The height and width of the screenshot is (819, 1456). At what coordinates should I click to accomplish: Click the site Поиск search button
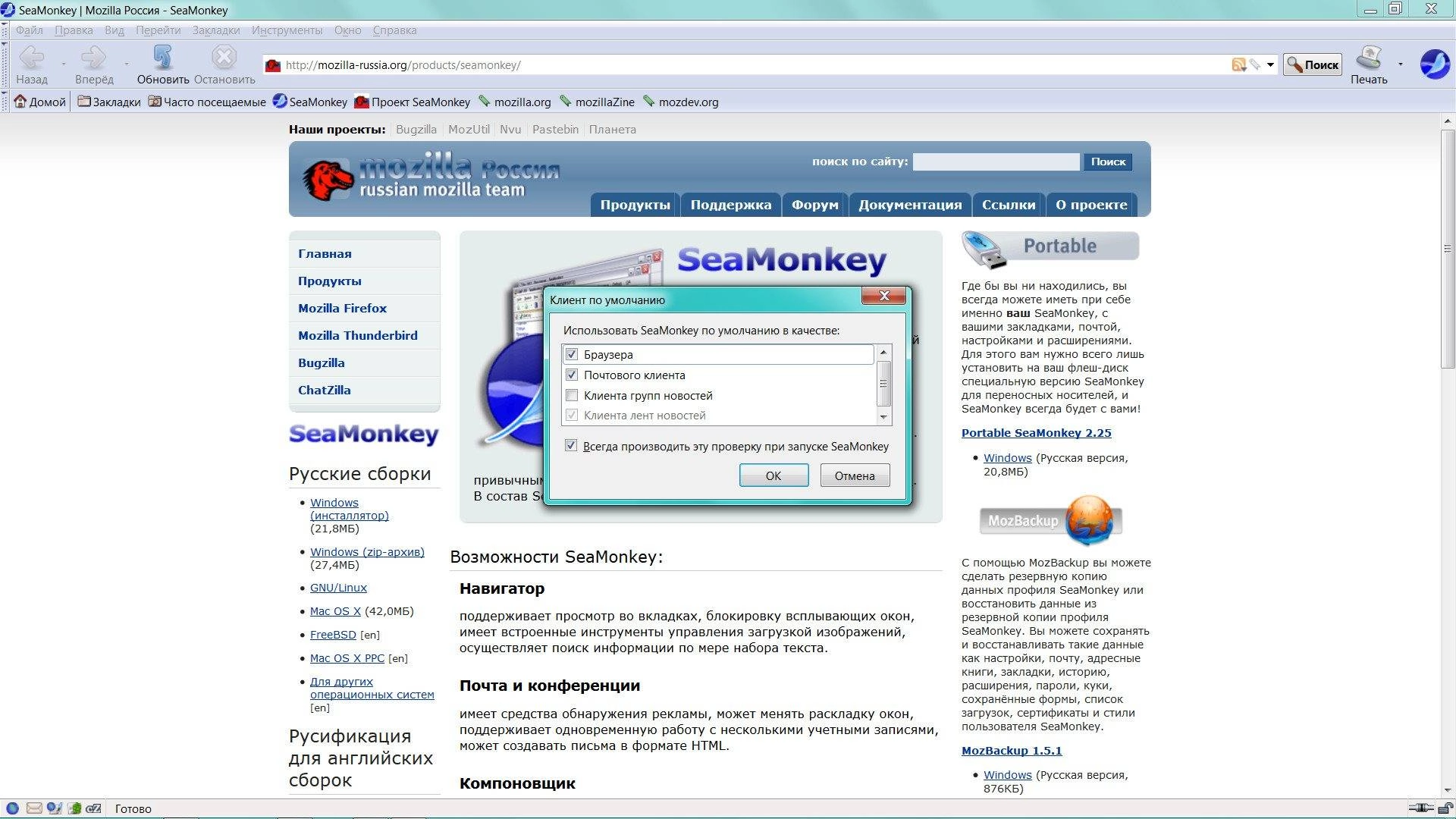pyautogui.click(x=1108, y=162)
